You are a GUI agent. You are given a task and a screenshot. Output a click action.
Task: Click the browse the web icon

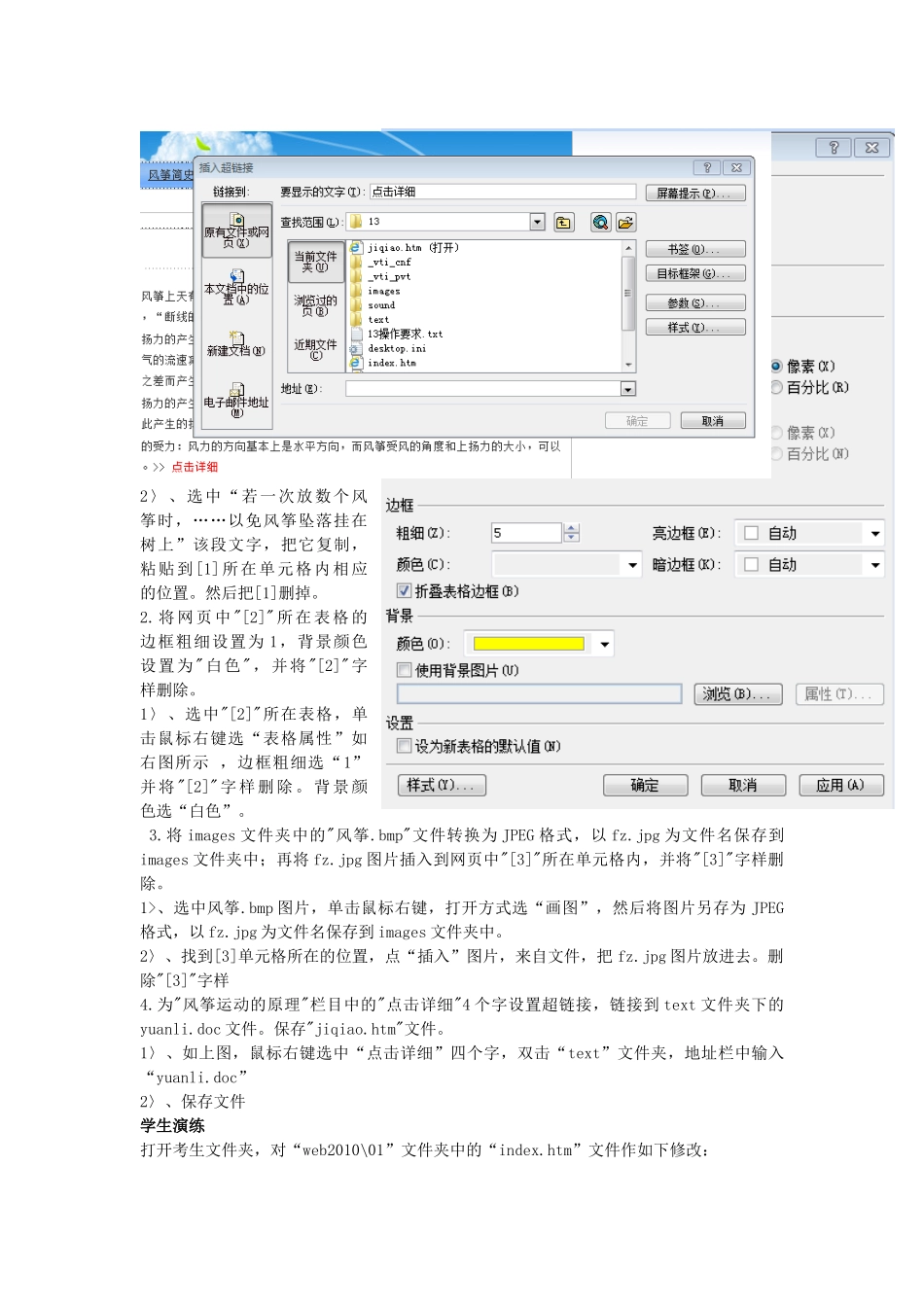pyautogui.click(x=601, y=223)
